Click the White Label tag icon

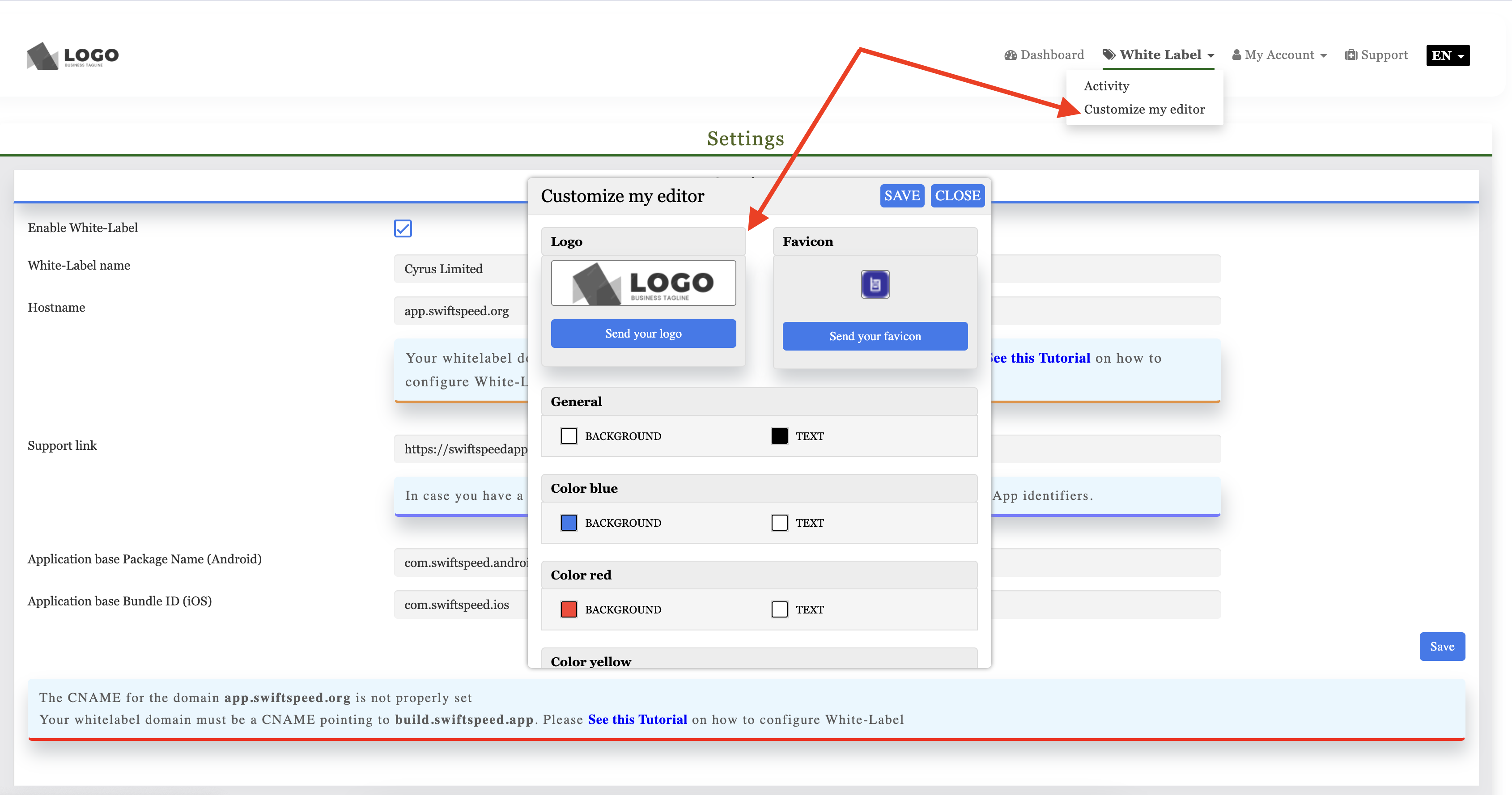click(x=1109, y=54)
